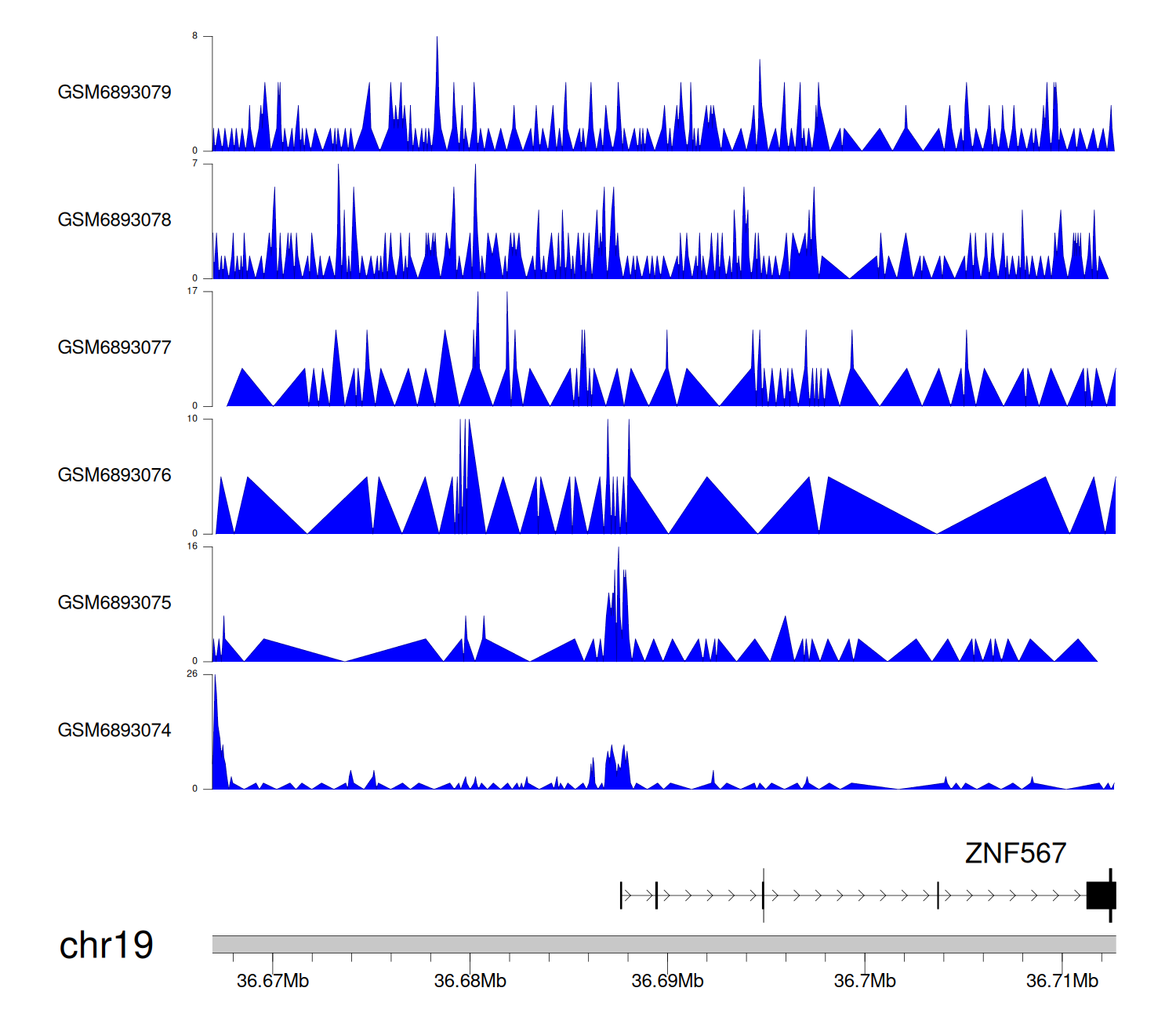Select the GSM6893074 track label
This screenshot has height=1035, width=1176.
point(114,731)
